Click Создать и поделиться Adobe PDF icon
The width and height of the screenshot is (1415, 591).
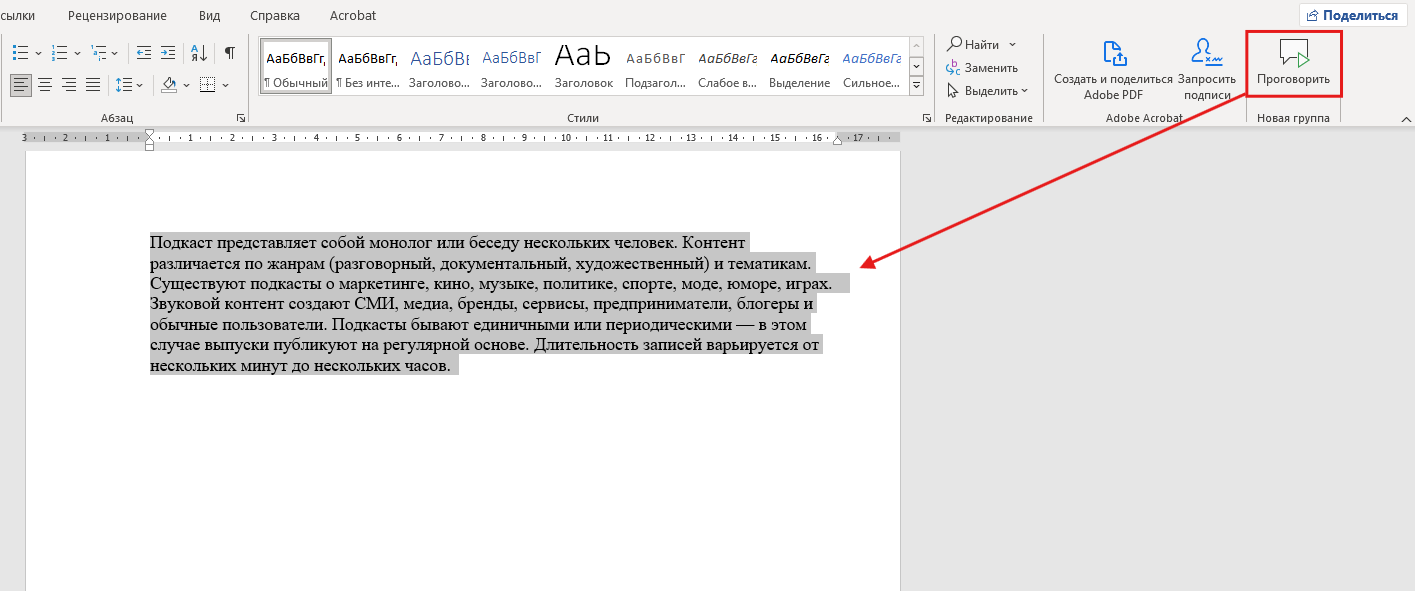pos(1113,54)
